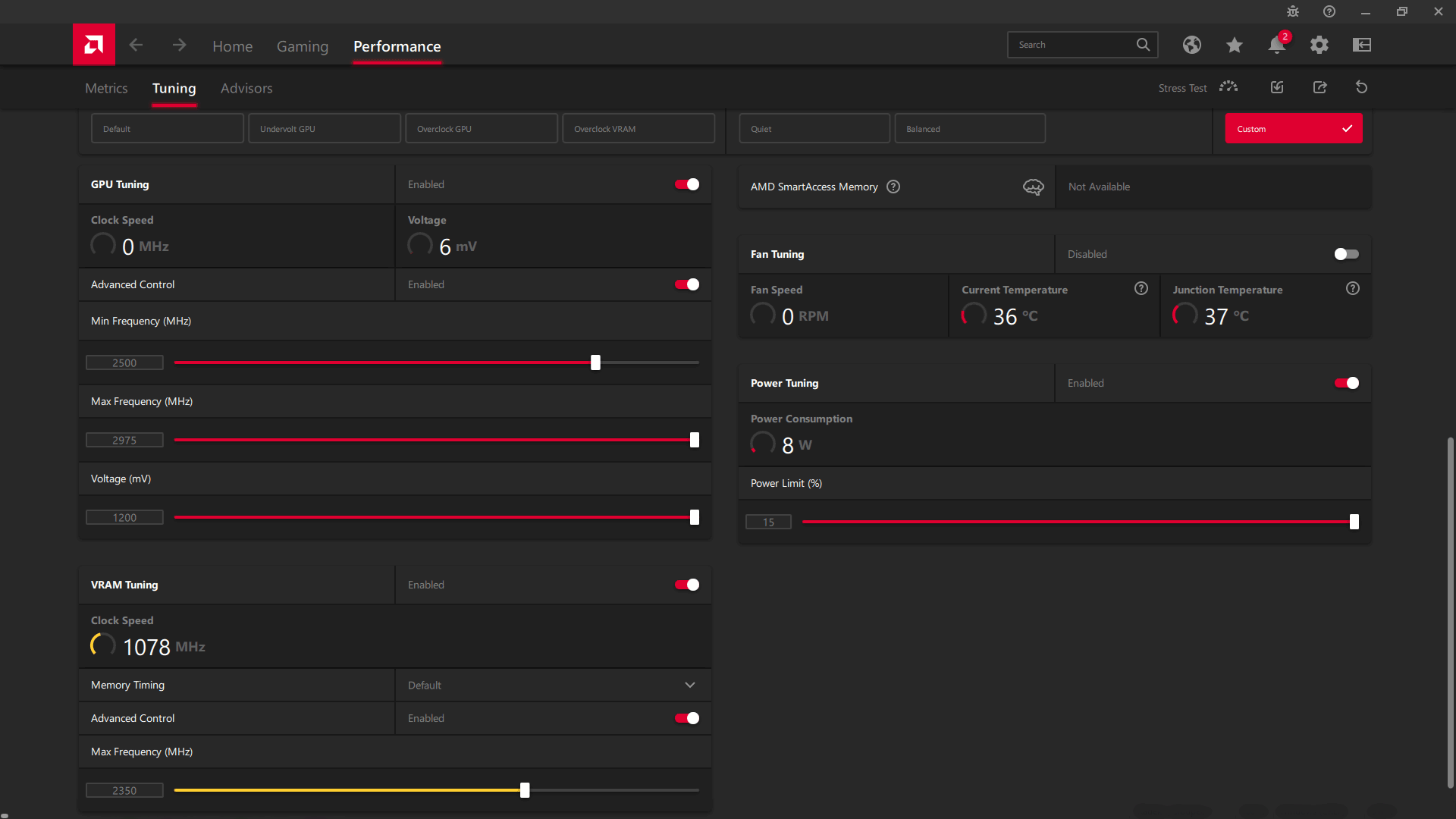
Task: Switch to Metrics subtab
Action: pos(106,88)
